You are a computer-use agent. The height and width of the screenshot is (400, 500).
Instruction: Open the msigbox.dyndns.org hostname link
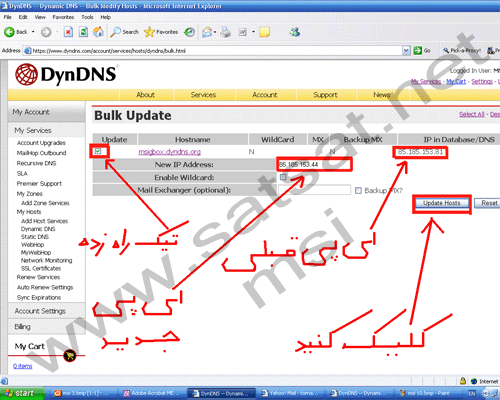169,152
